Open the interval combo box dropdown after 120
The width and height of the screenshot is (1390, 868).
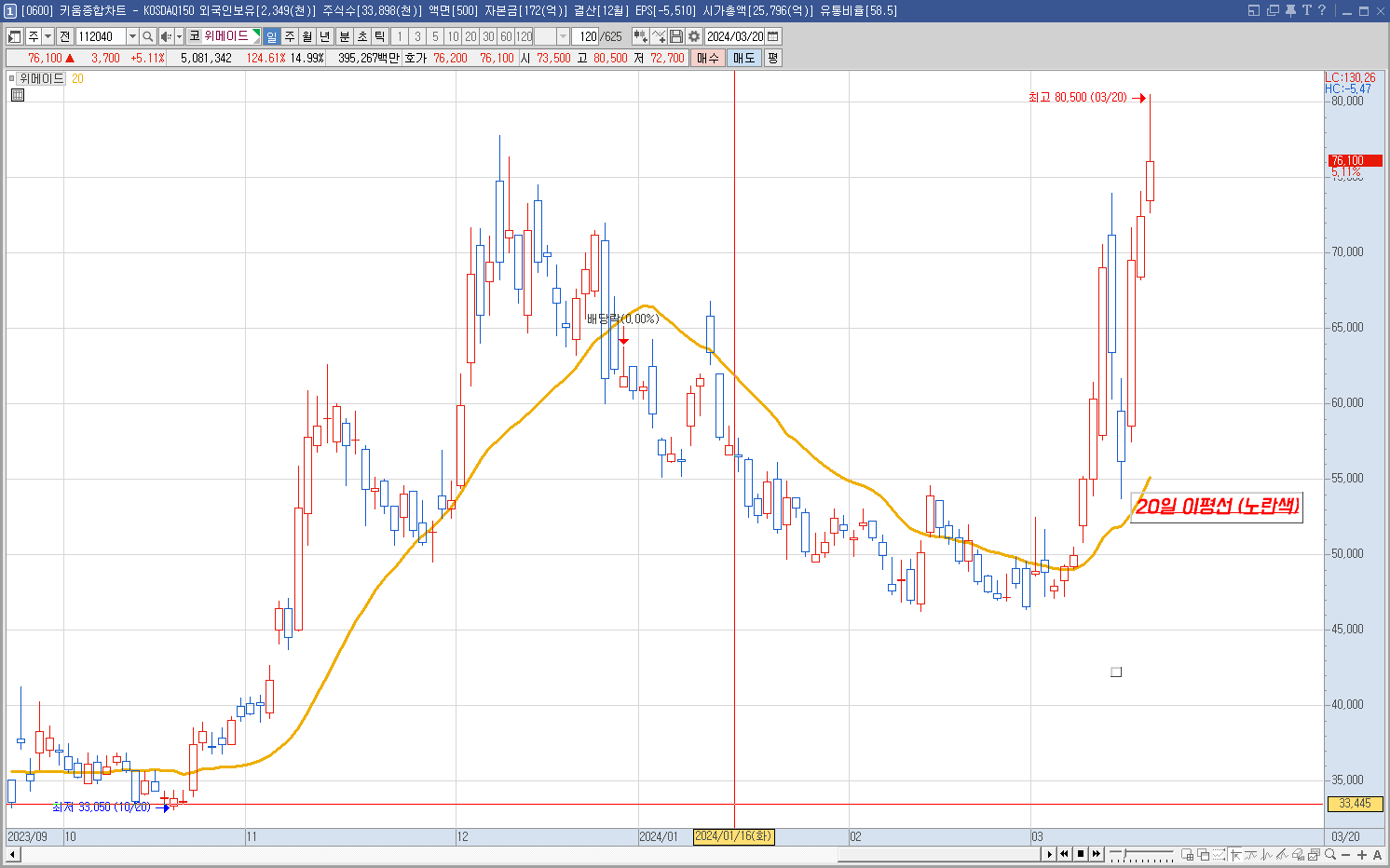(563, 36)
